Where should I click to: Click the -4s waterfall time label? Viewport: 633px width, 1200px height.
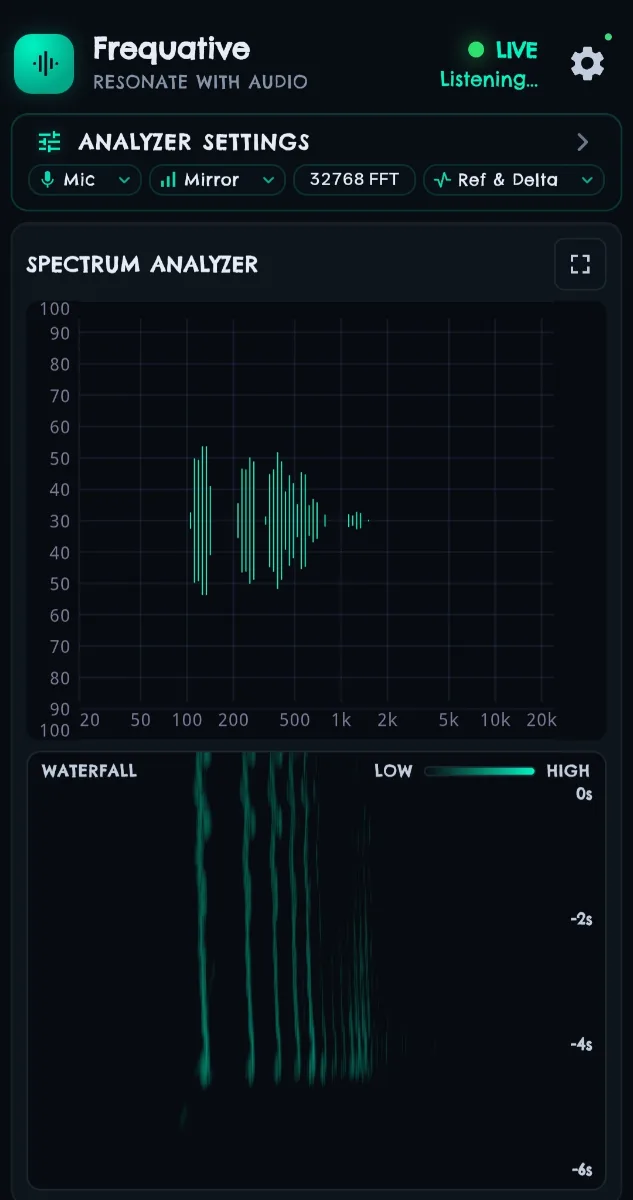[x=580, y=1044]
